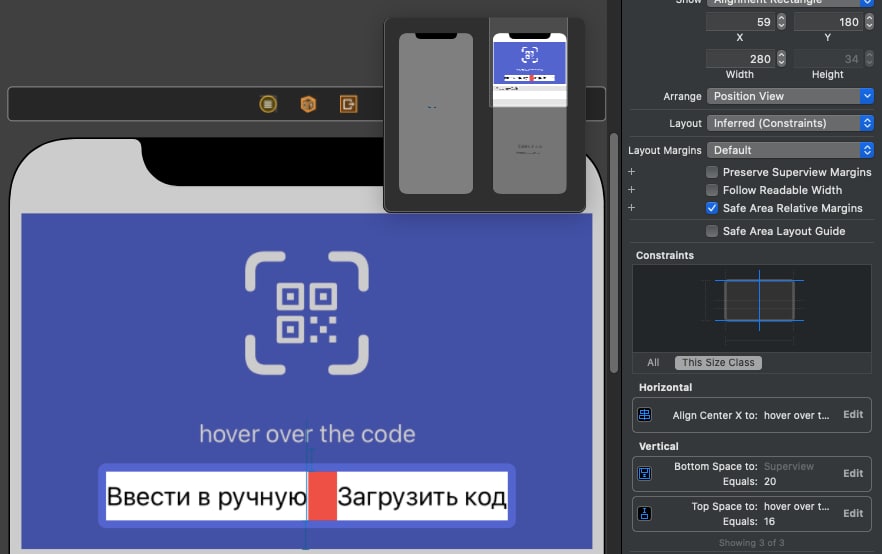Click the empty gray scene in minimap
Viewport: 882px width, 554px height.
point(436,113)
